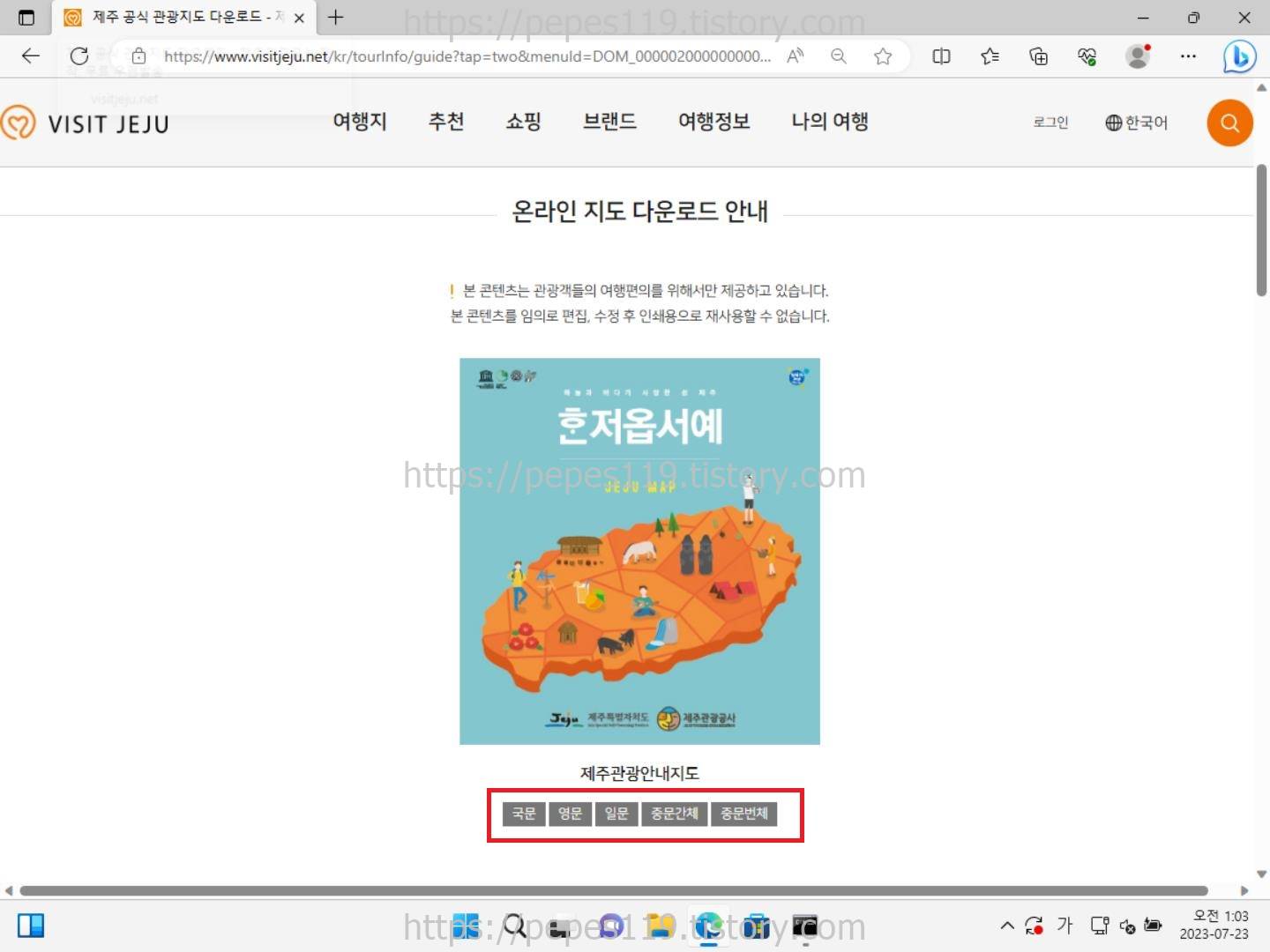1270x952 pixels.
Task: Open the Collections icon
Action: click(x=1039, y=56)
